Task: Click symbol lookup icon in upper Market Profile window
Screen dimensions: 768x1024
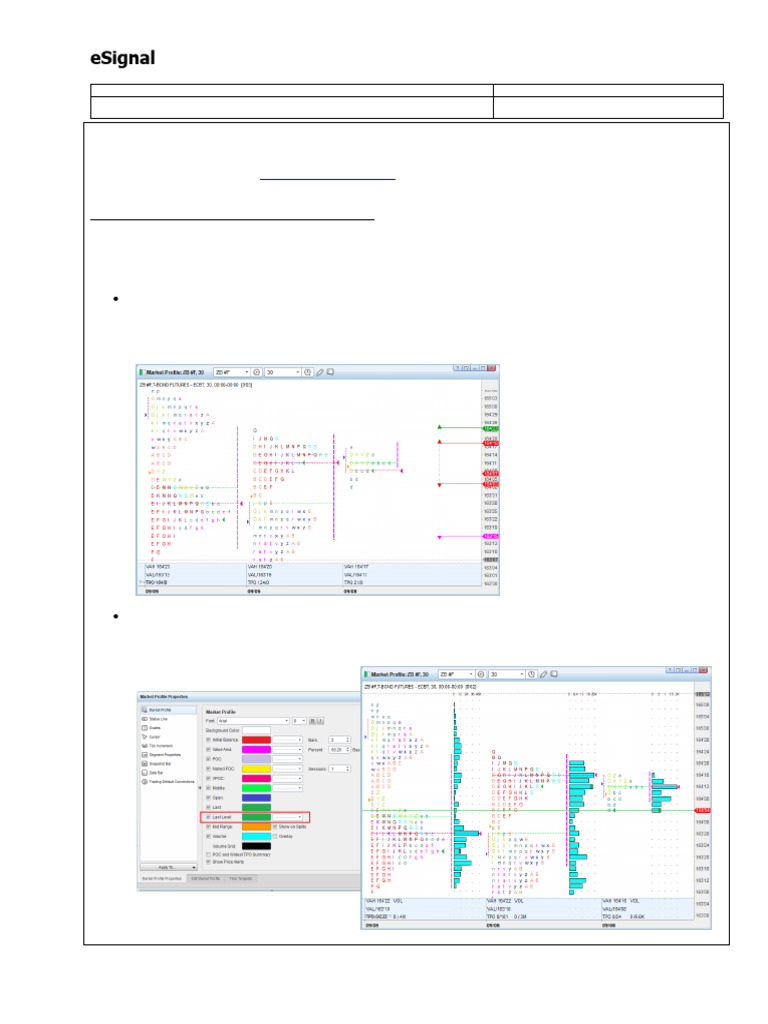Action: tap(257, 372)
